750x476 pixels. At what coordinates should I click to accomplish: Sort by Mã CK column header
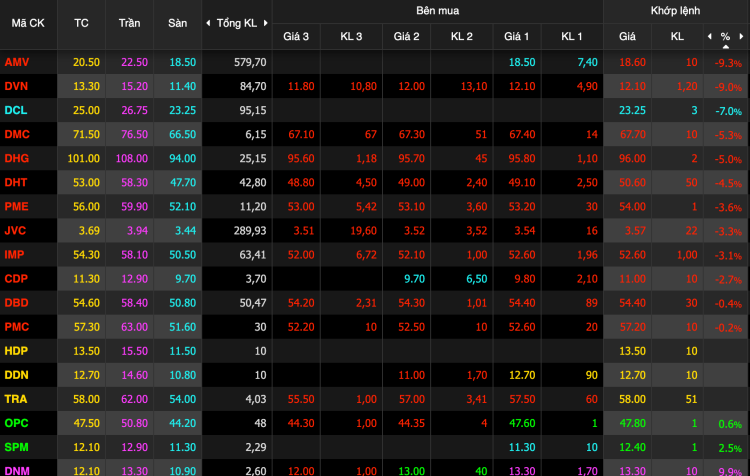pyautogui.click(x=28, y=23)
